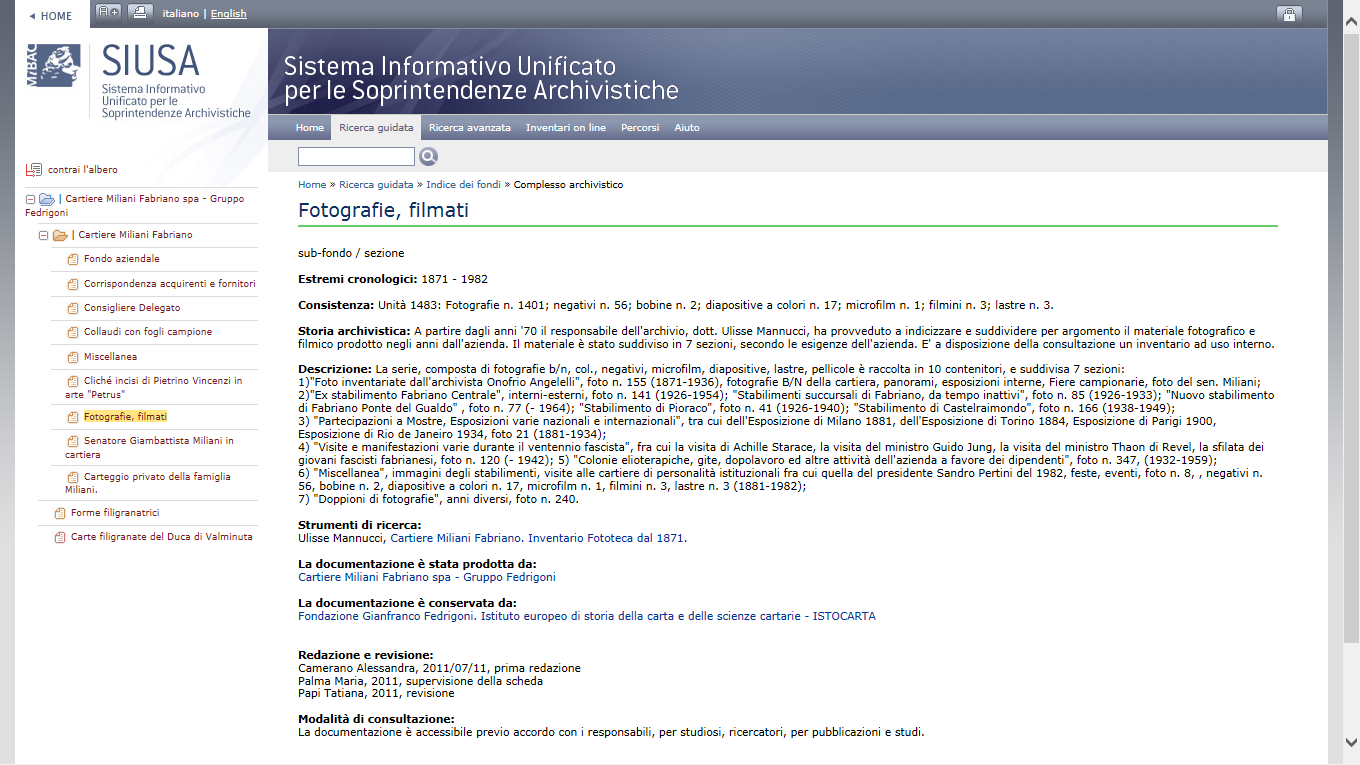Screen dimensions: 1360x765
Task: Open Collaudi con fogli campione item
Action: tap(148, 332)
